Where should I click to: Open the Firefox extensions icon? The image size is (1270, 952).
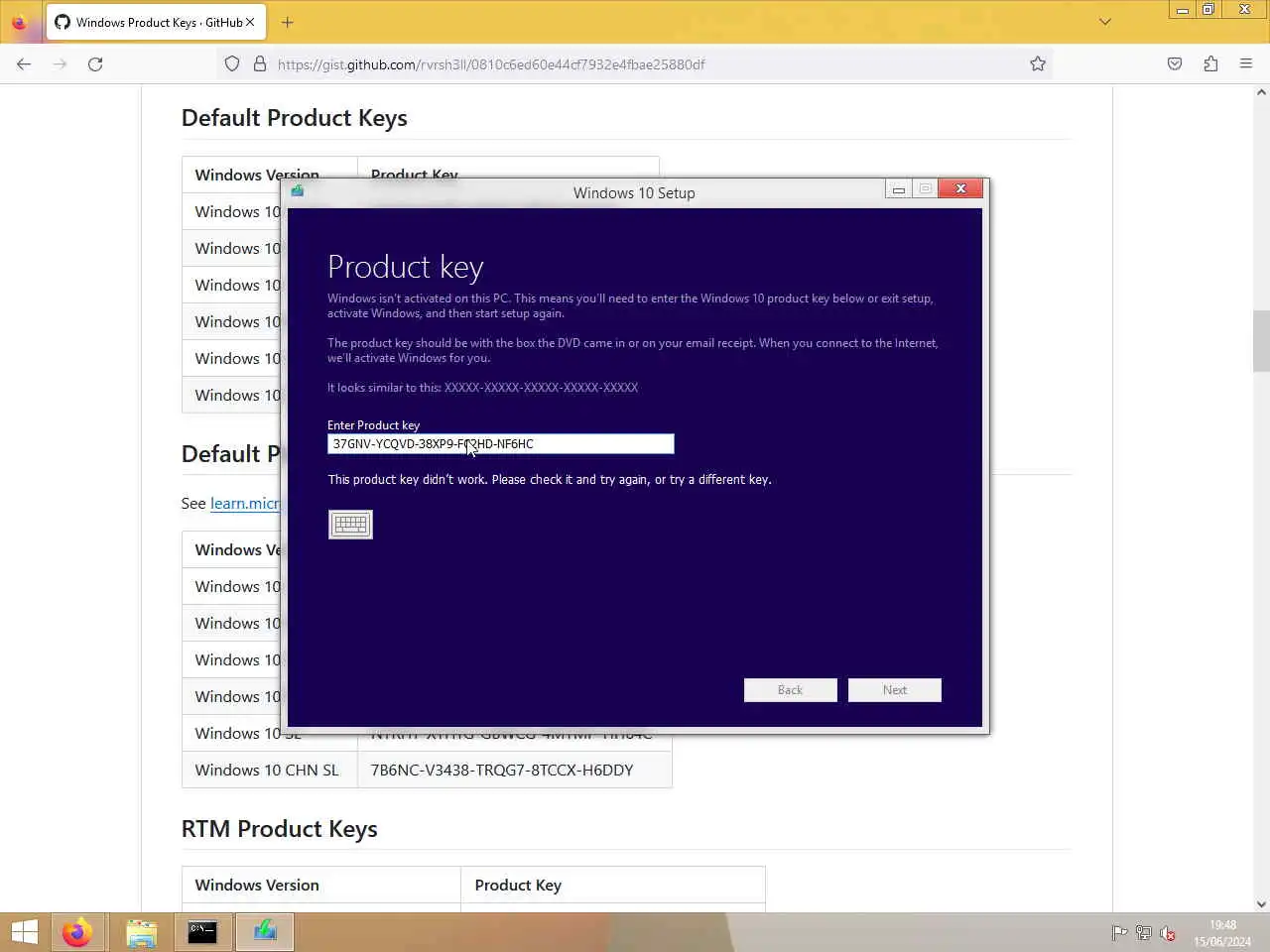[1210, 64]
